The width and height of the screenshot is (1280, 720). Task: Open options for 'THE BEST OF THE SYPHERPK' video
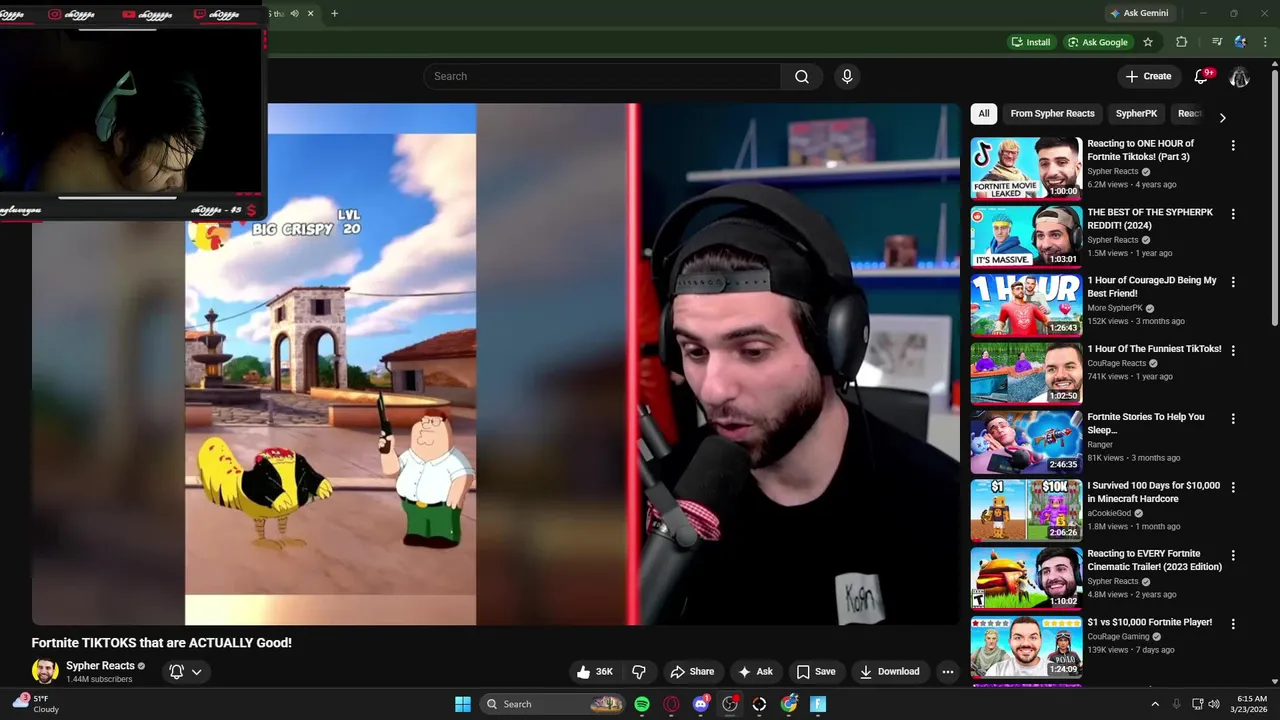coord(1233,214)
